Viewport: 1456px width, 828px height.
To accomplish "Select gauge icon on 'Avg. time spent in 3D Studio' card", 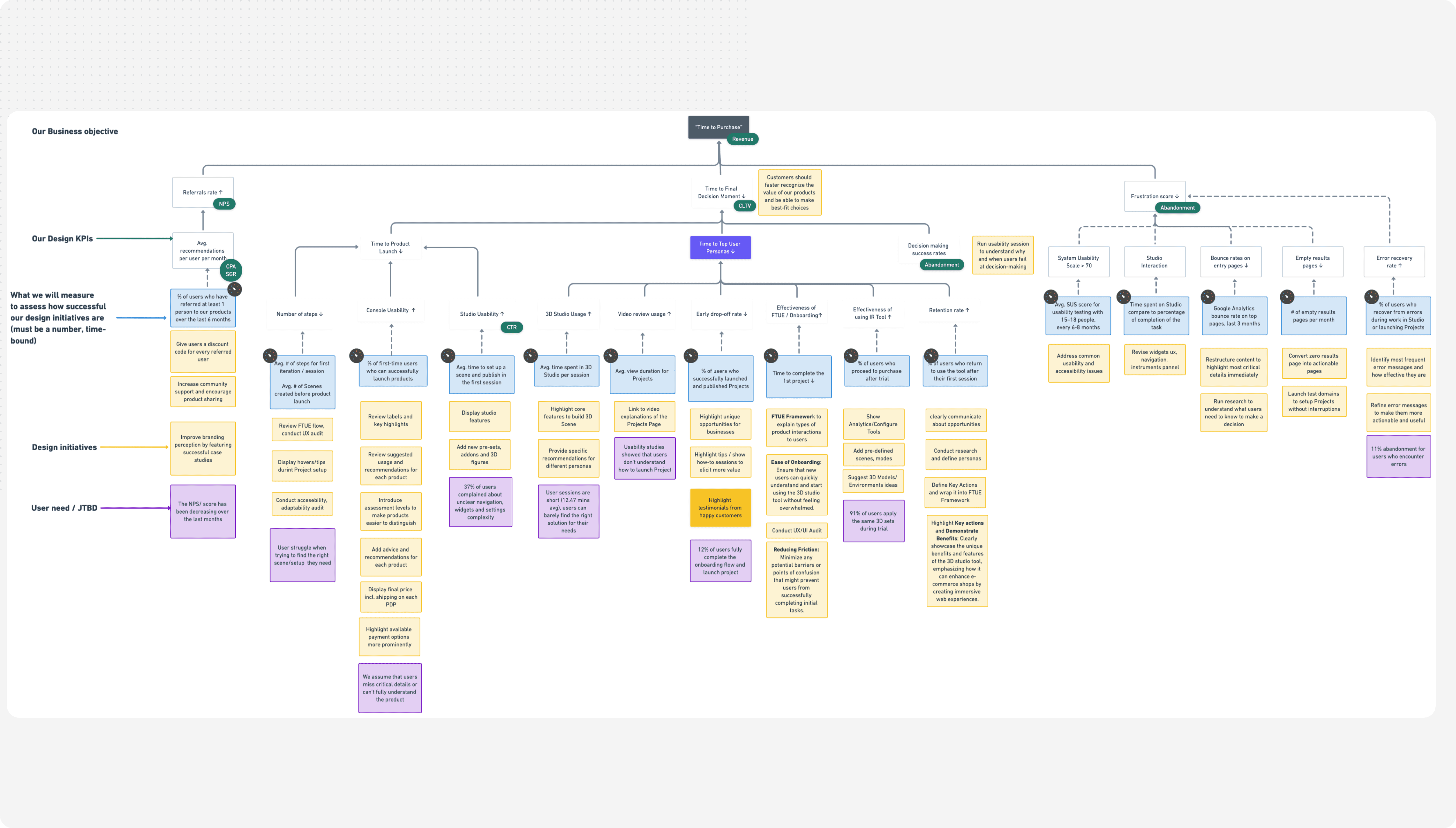I will [x=530, y=356].
